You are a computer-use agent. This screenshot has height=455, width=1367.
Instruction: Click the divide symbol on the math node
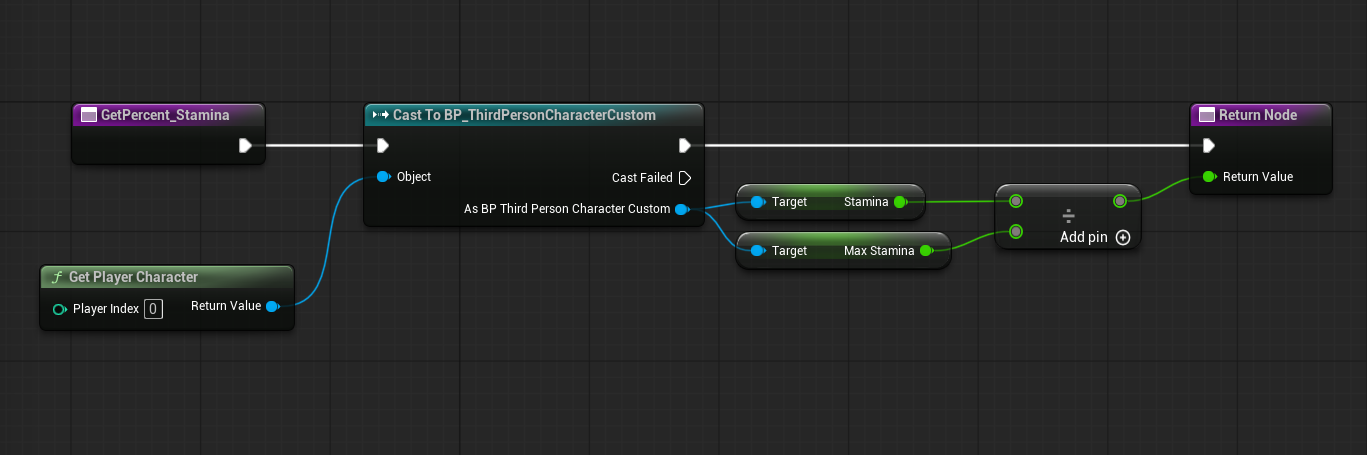[x=1068, y=216]
